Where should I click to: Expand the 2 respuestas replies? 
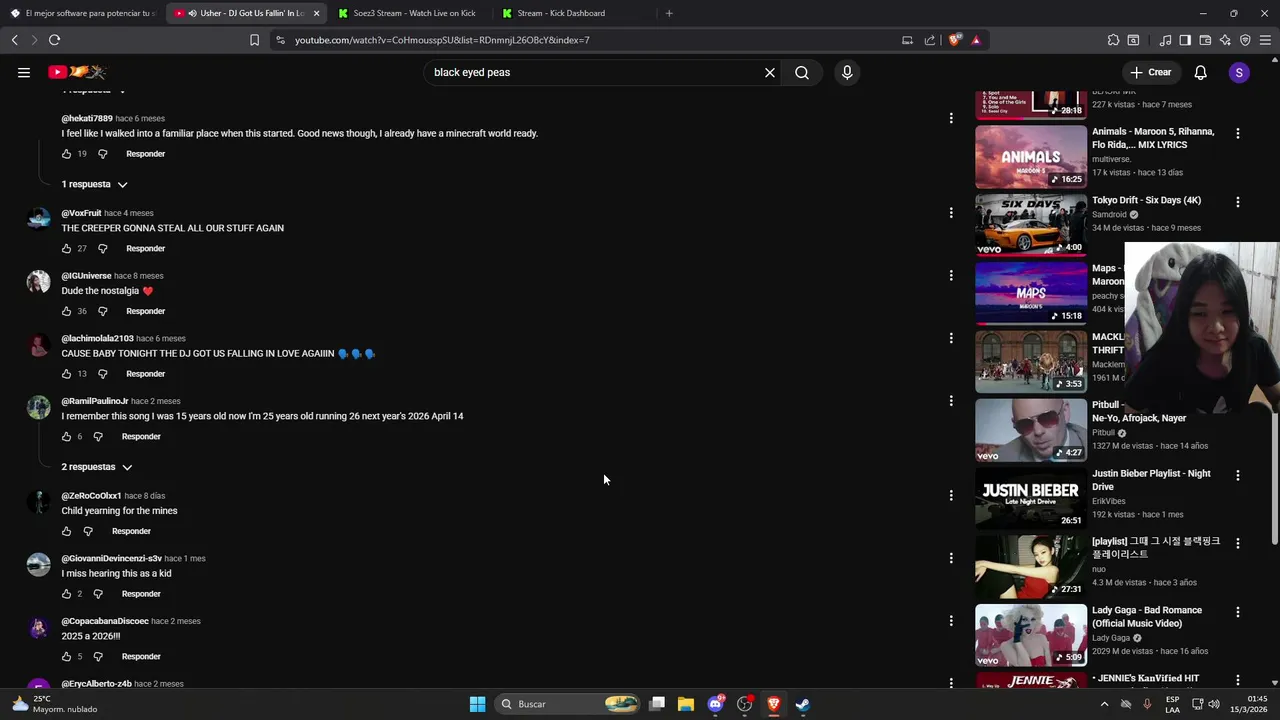pos(96,467)
